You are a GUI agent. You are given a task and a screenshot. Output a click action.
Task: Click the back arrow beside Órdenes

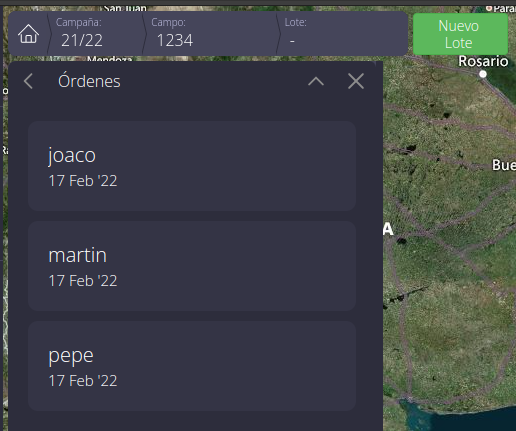[28, 81]
